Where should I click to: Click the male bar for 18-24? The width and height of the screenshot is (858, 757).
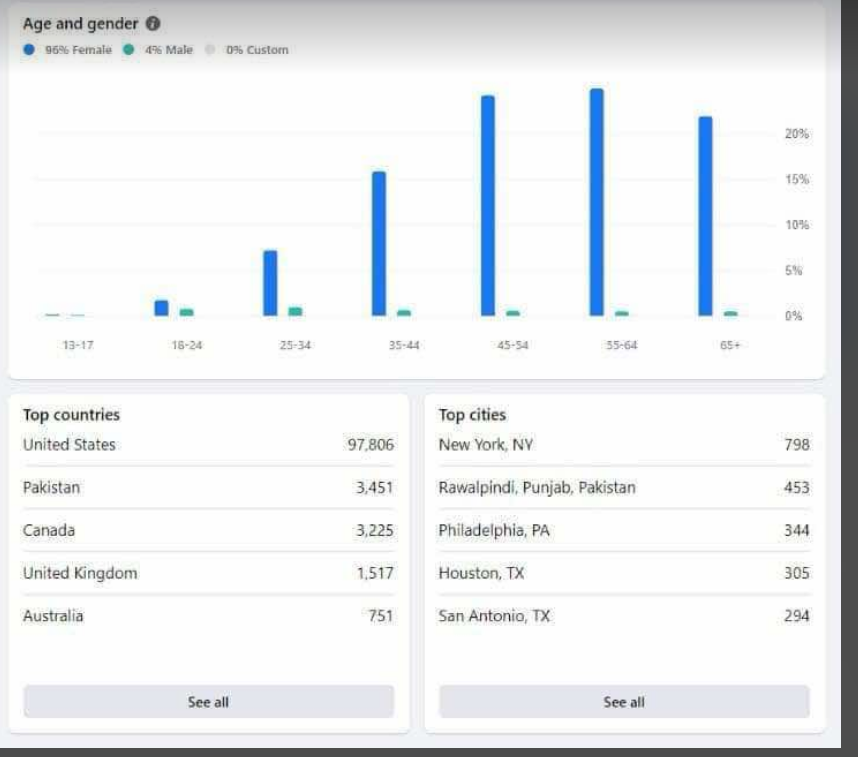[187, 312]
